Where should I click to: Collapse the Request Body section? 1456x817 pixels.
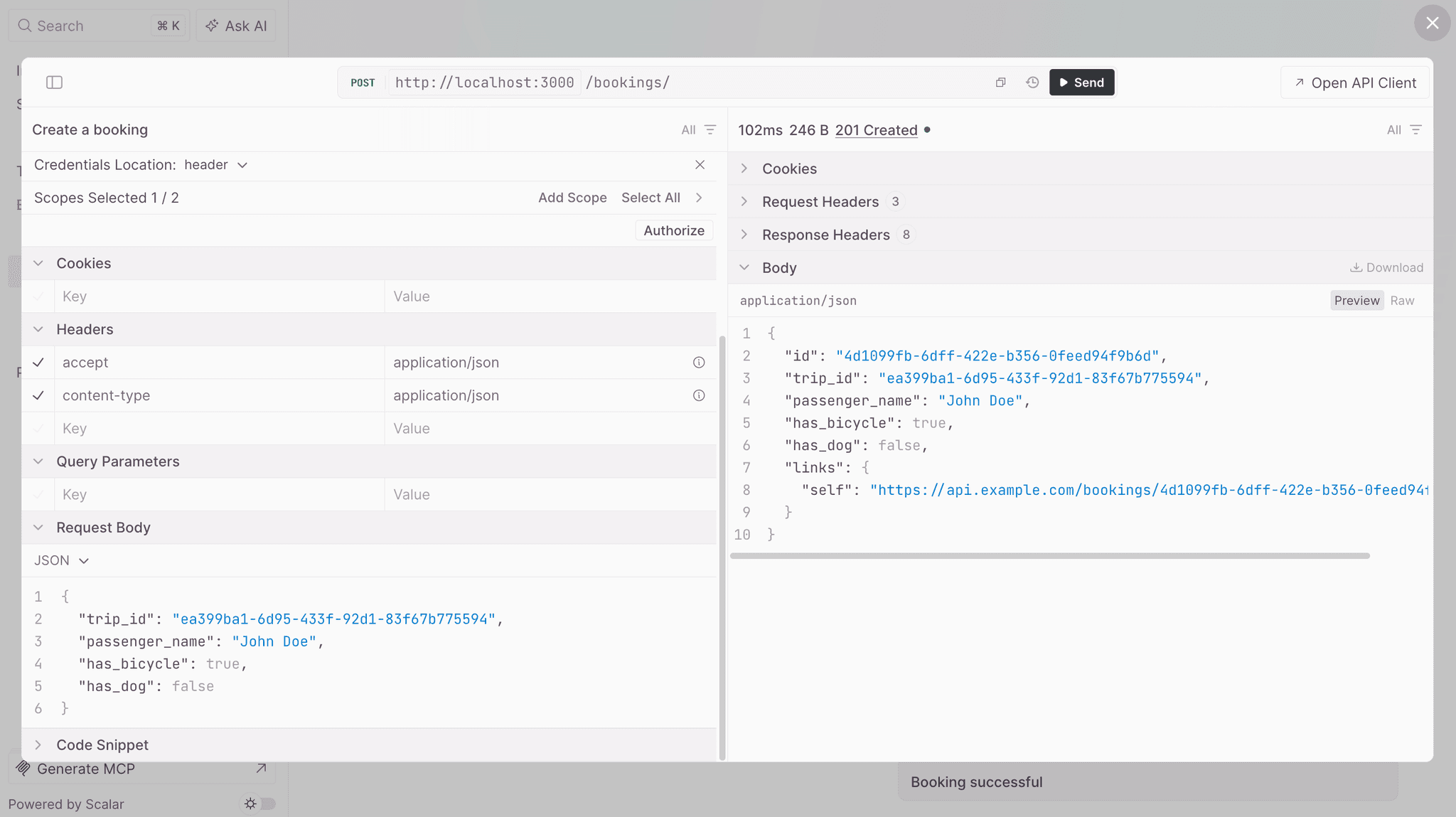click(x=38, y=528)
